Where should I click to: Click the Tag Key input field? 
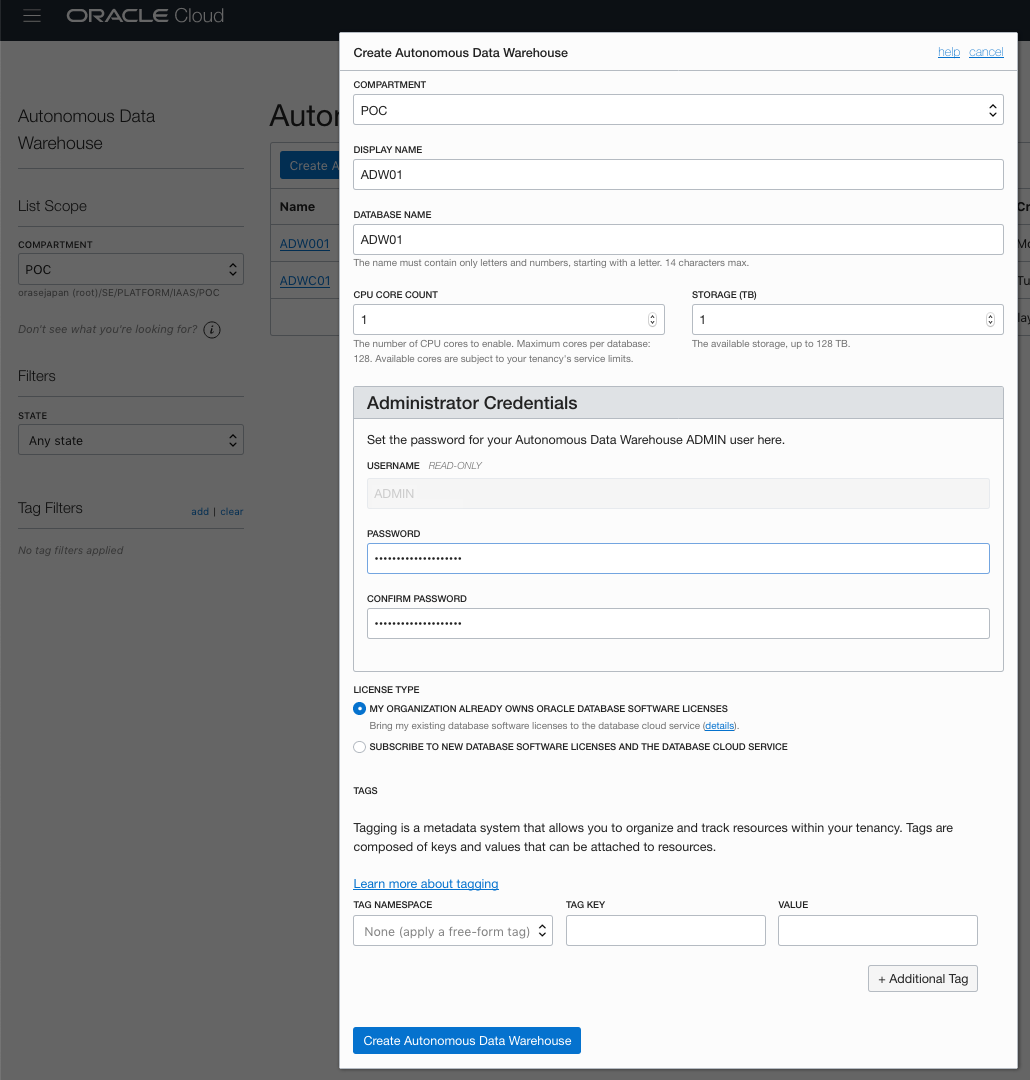pyautogui.click(x=665, y=931)
